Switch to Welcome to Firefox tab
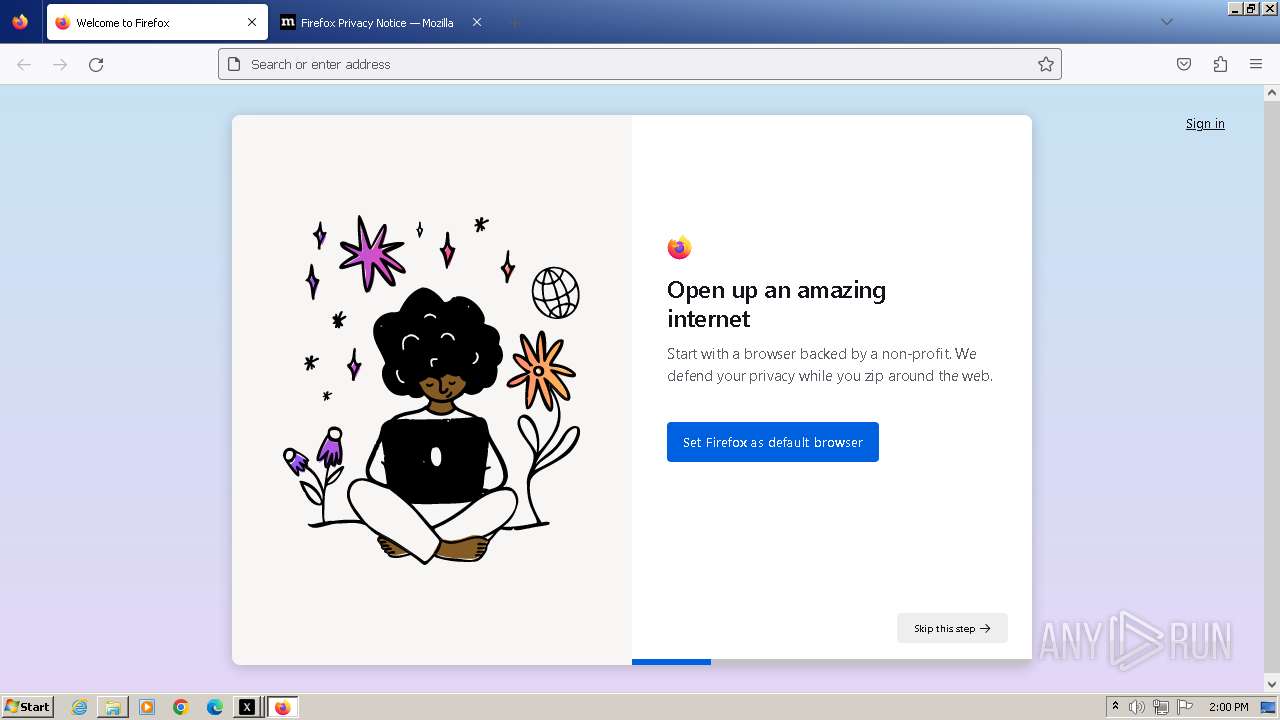This screenshot has width=1280, height=720. tap(155, 22)
